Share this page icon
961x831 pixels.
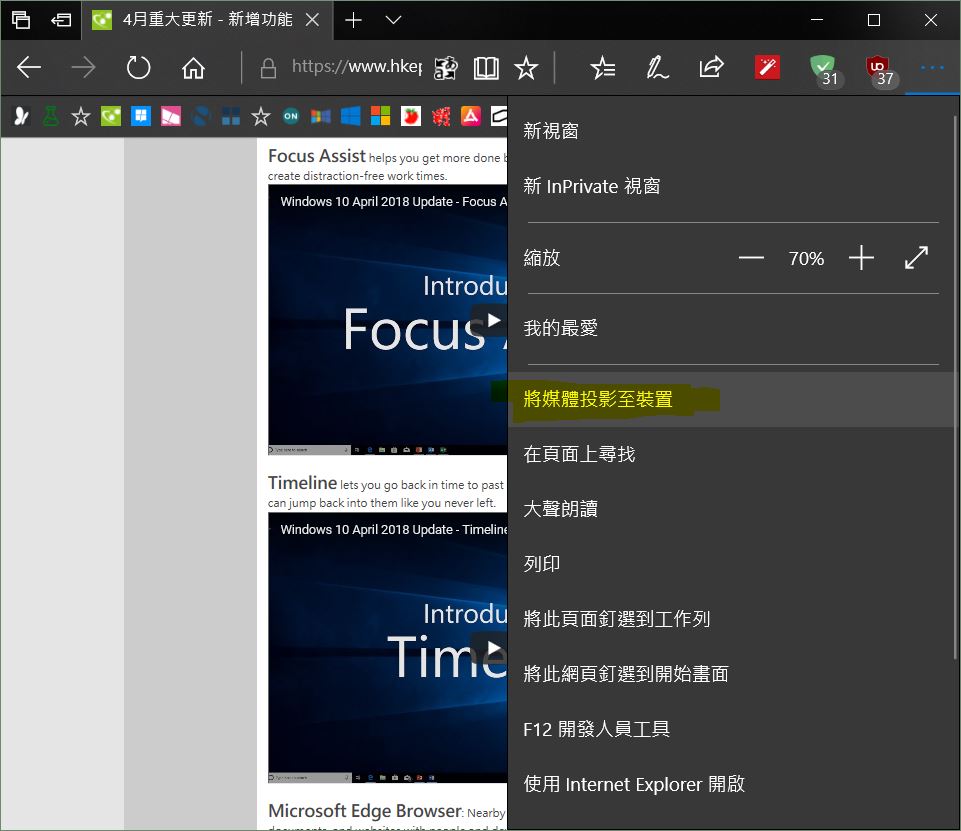712,67
